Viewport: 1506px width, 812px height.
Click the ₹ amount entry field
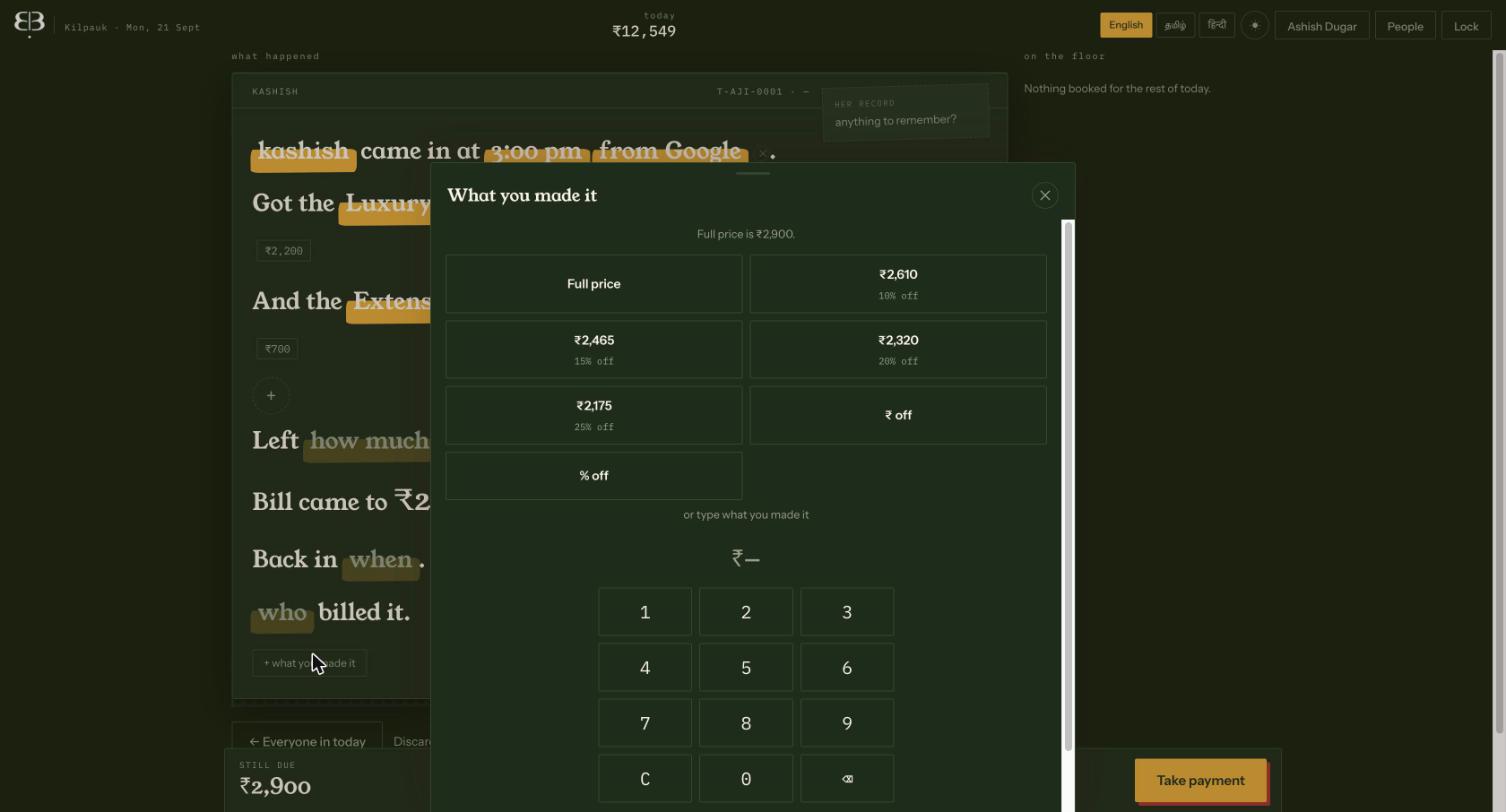pyautogui.click(x=746, y=557)
